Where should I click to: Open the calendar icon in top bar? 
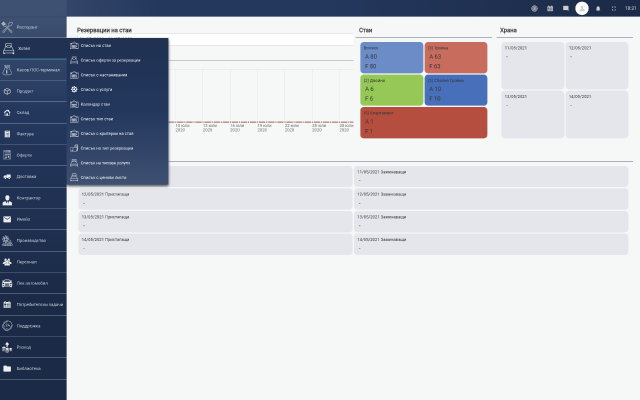click(550, 7)
